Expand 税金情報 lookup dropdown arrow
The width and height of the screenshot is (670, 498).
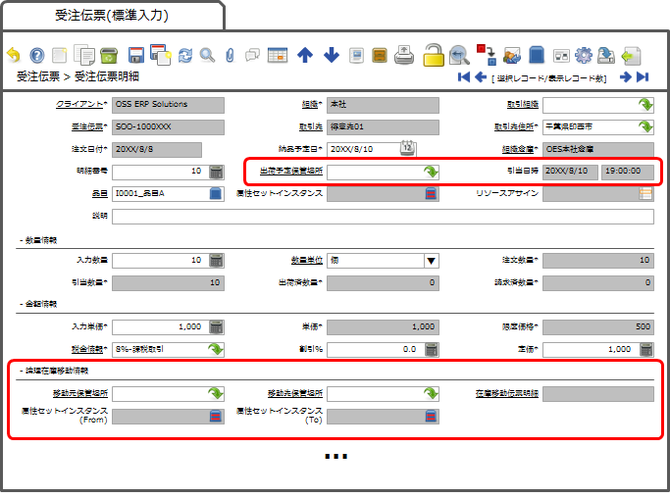tap(215, 349)
